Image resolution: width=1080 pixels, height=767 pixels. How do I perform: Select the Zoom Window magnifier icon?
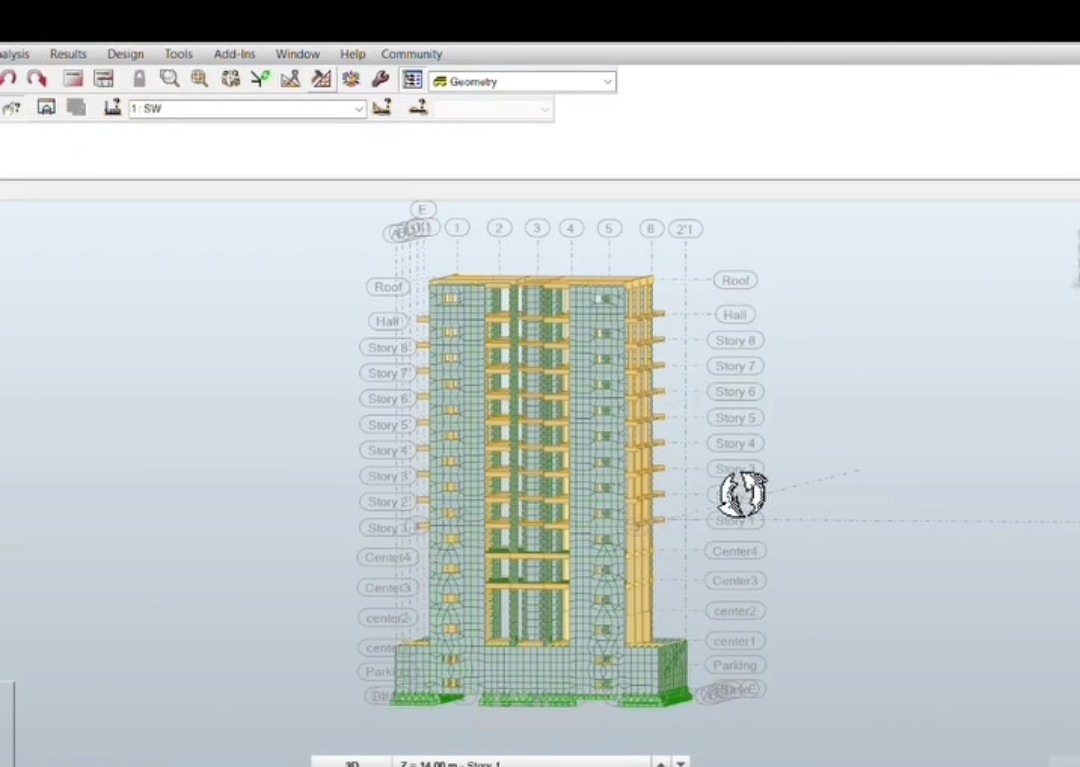point(169,79)
